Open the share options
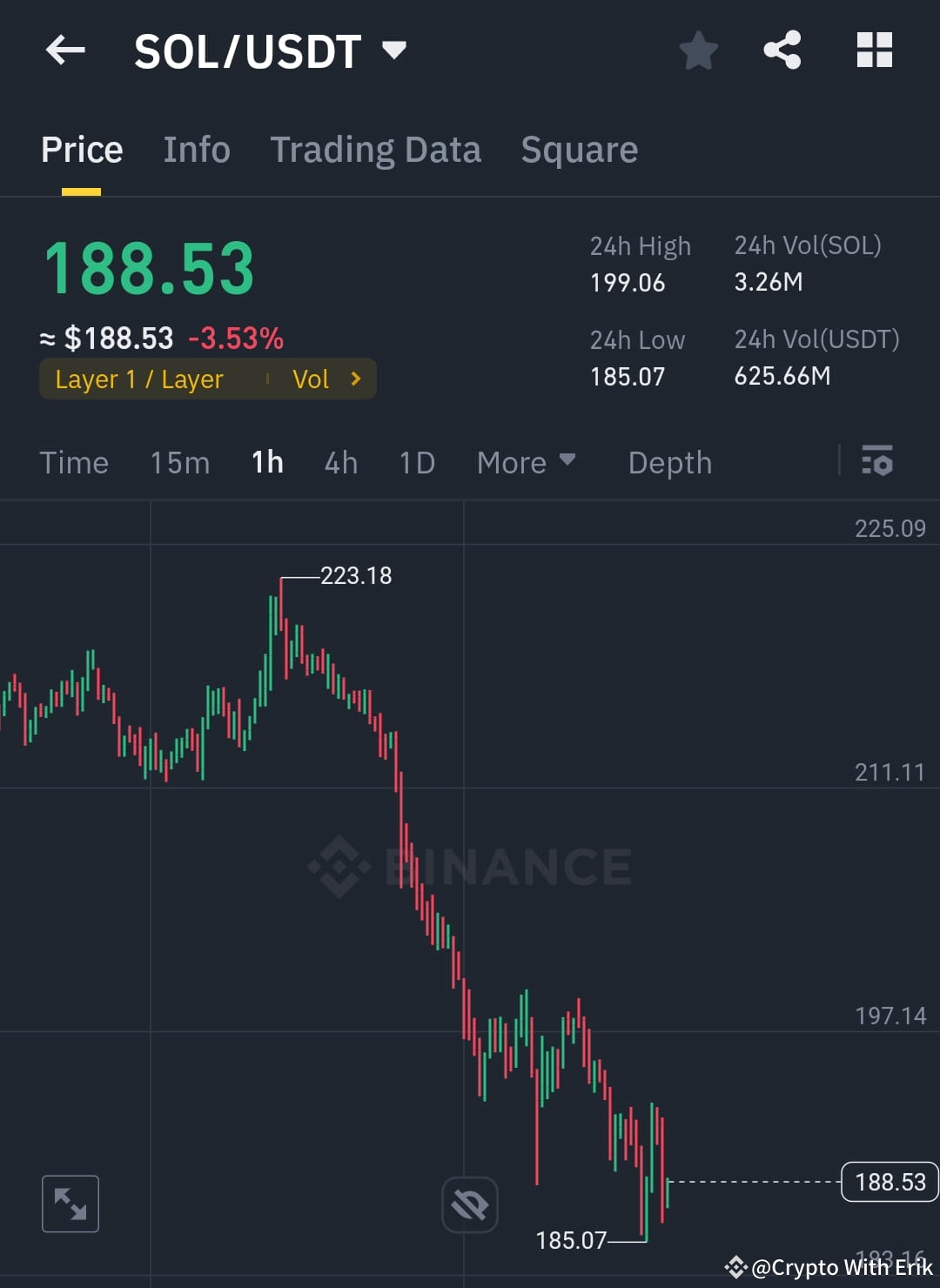This screenshot has height=1288, width=940. tap(782, 50)
